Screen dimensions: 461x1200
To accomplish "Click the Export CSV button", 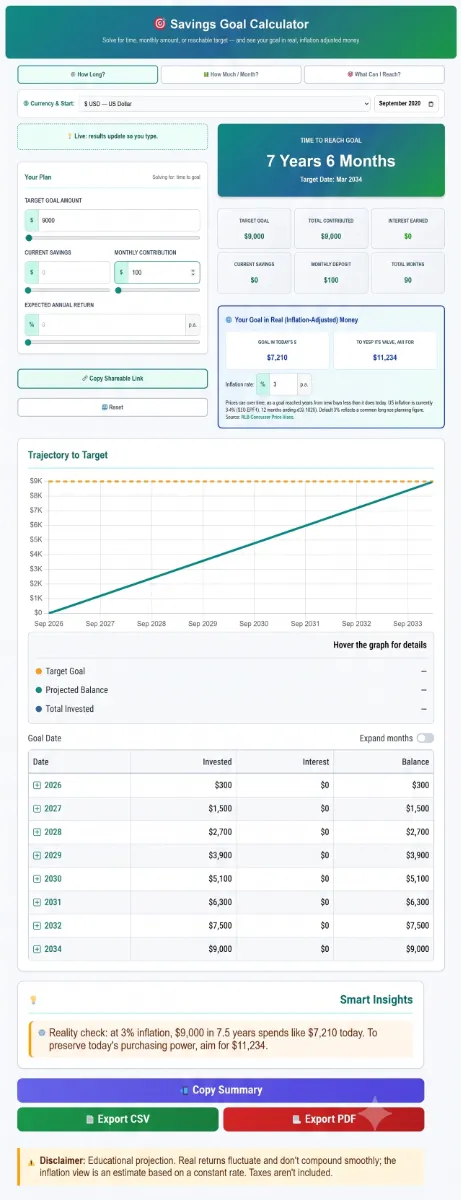I will pos(117,1119).
